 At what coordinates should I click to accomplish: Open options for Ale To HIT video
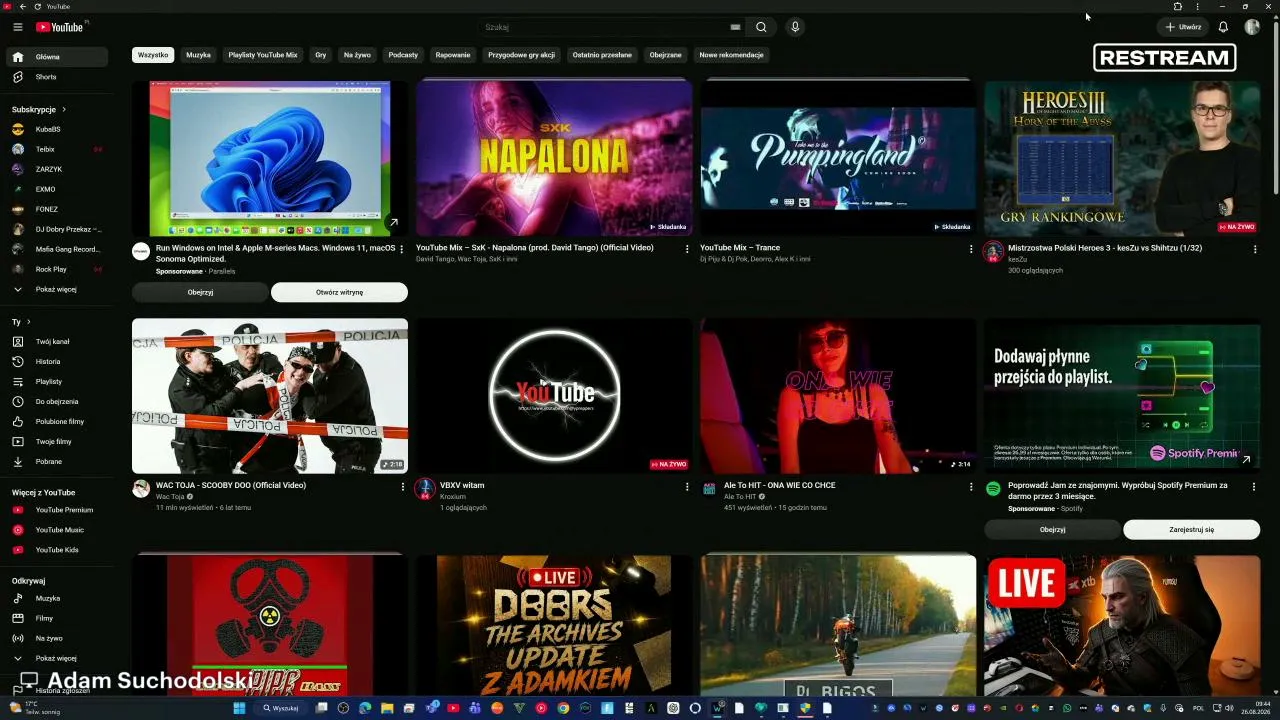971,487
